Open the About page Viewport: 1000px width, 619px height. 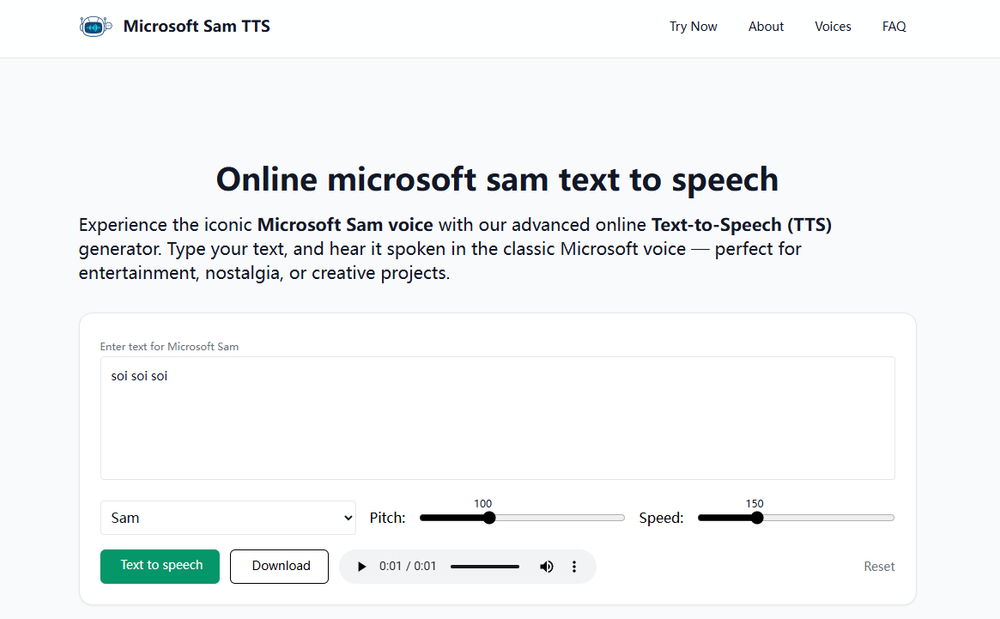766,26
